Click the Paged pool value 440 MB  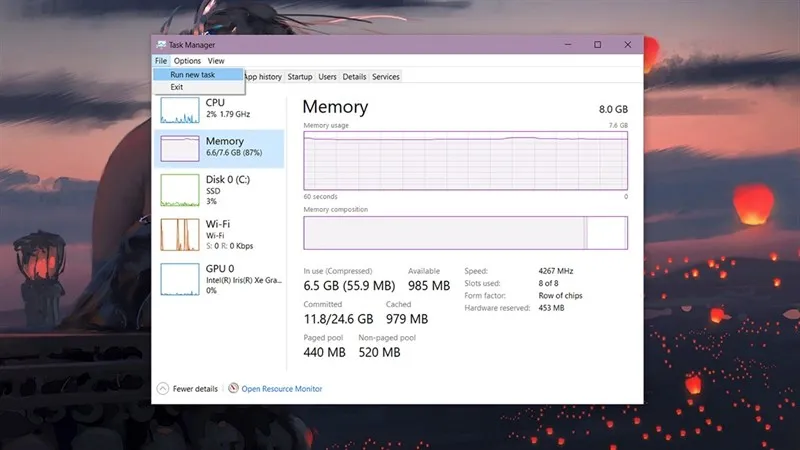point(324,352)
